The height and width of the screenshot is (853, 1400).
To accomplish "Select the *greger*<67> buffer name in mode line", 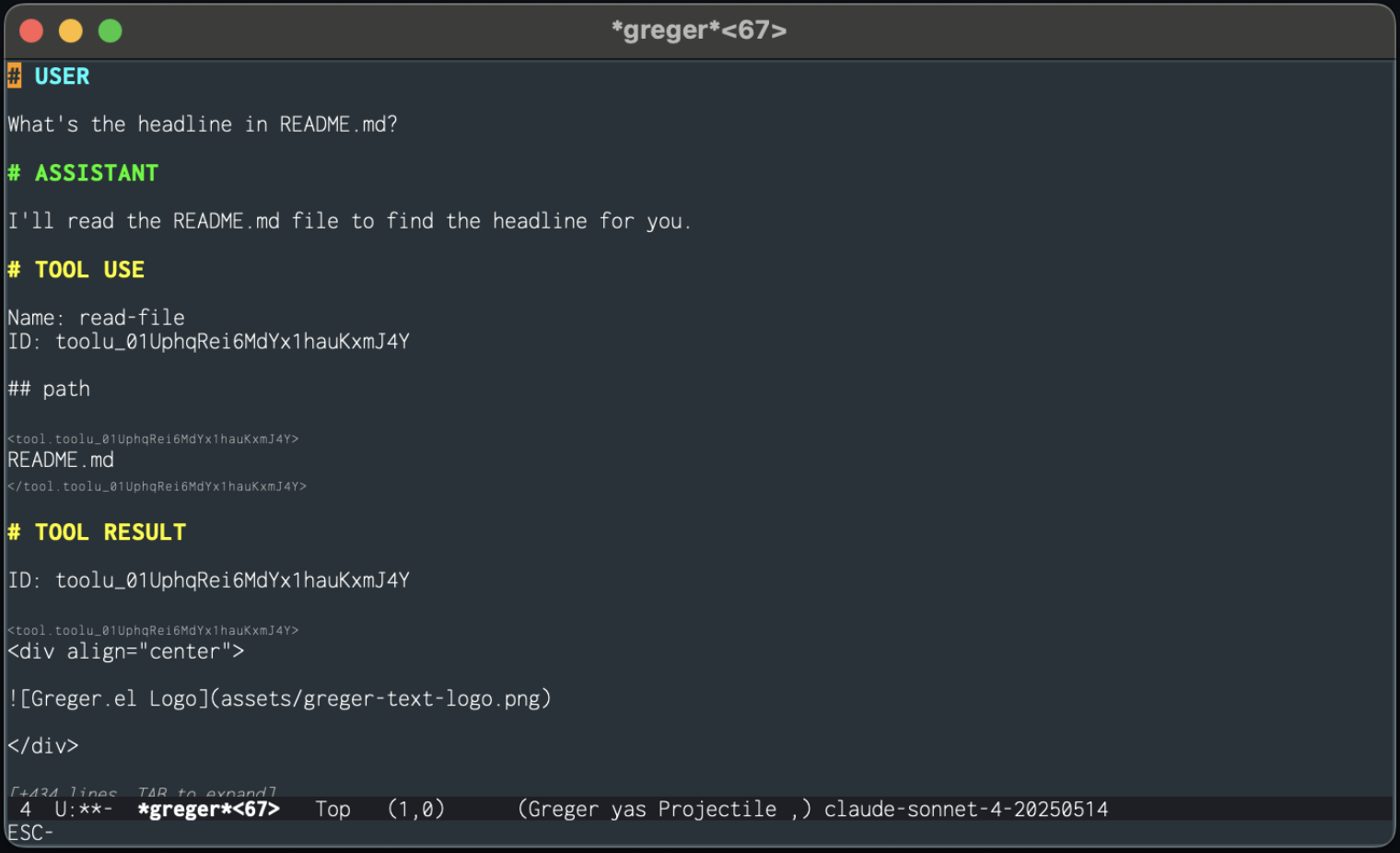I will pyautogui.click(x=208, y=809).
